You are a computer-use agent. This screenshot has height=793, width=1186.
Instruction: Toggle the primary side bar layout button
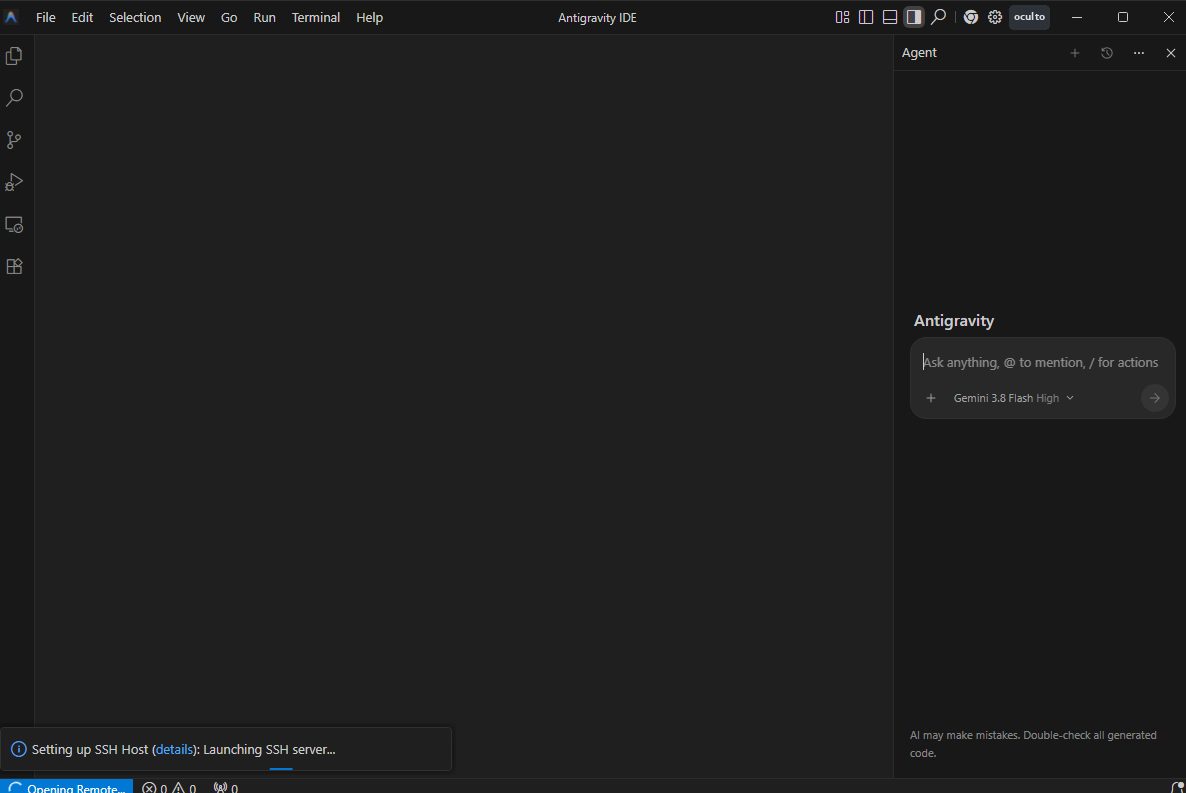[866, 17]
